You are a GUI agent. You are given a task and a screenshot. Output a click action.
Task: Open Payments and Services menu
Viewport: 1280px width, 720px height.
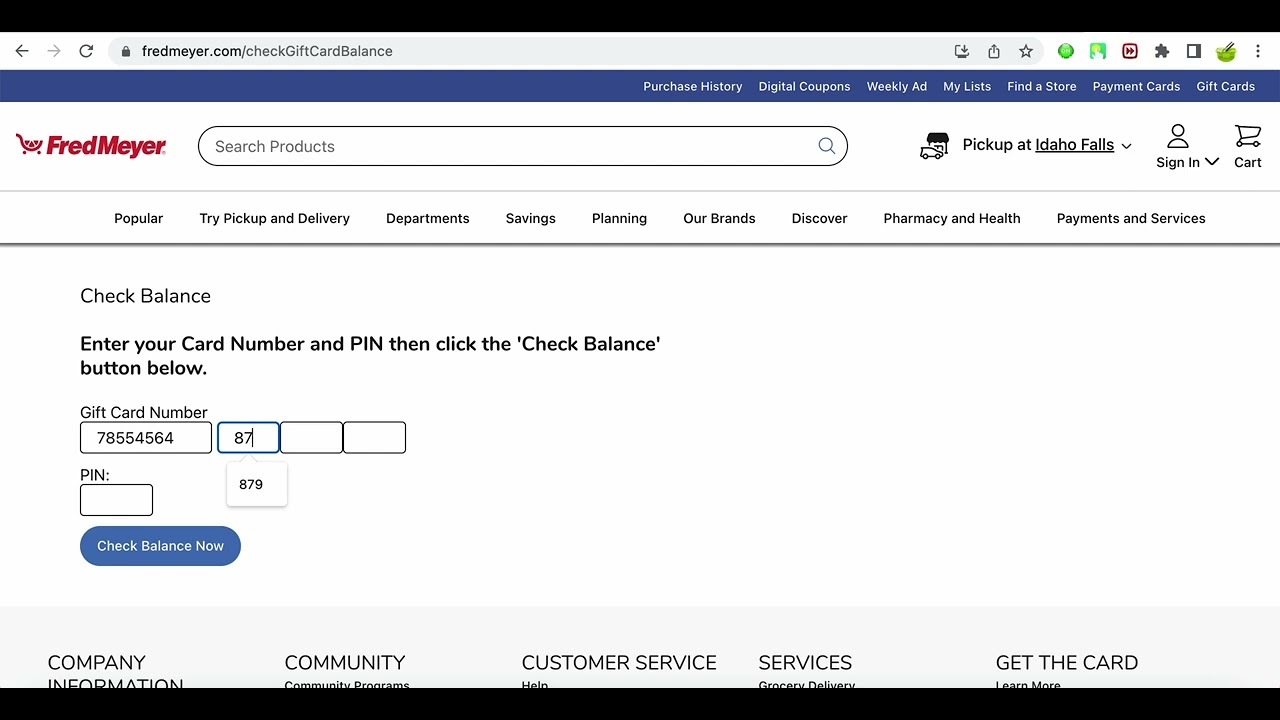point(1131,218)
